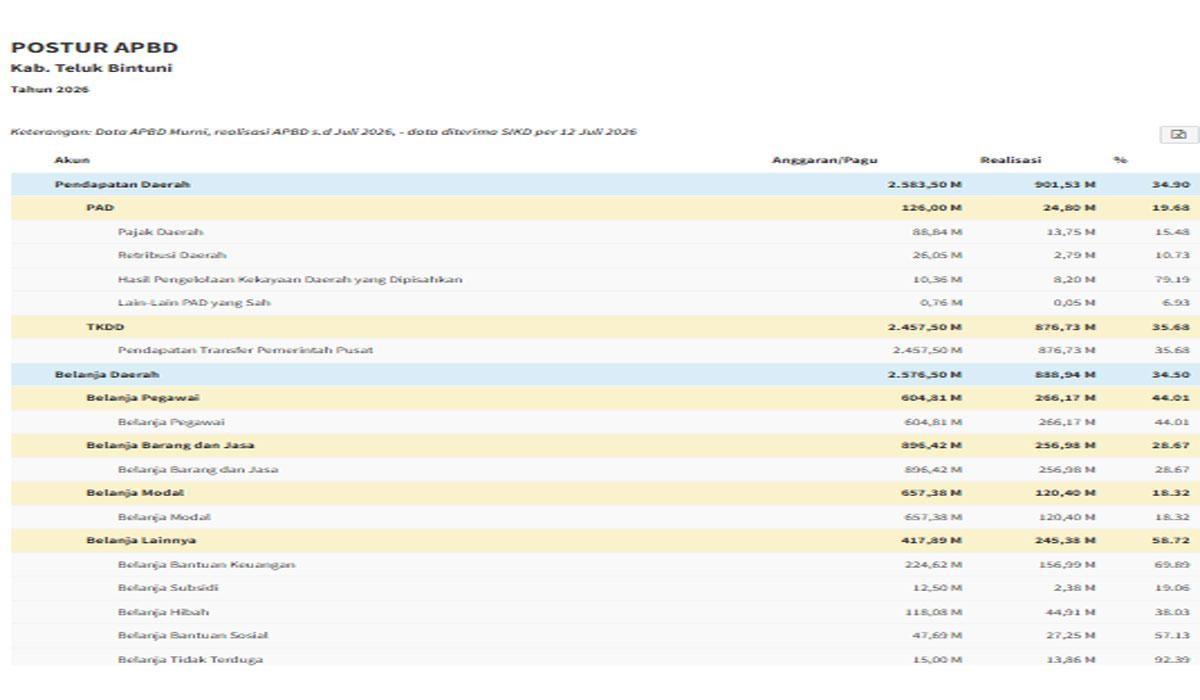
Task: Select the Belanja Modal group header
Action: pos(605,493)
